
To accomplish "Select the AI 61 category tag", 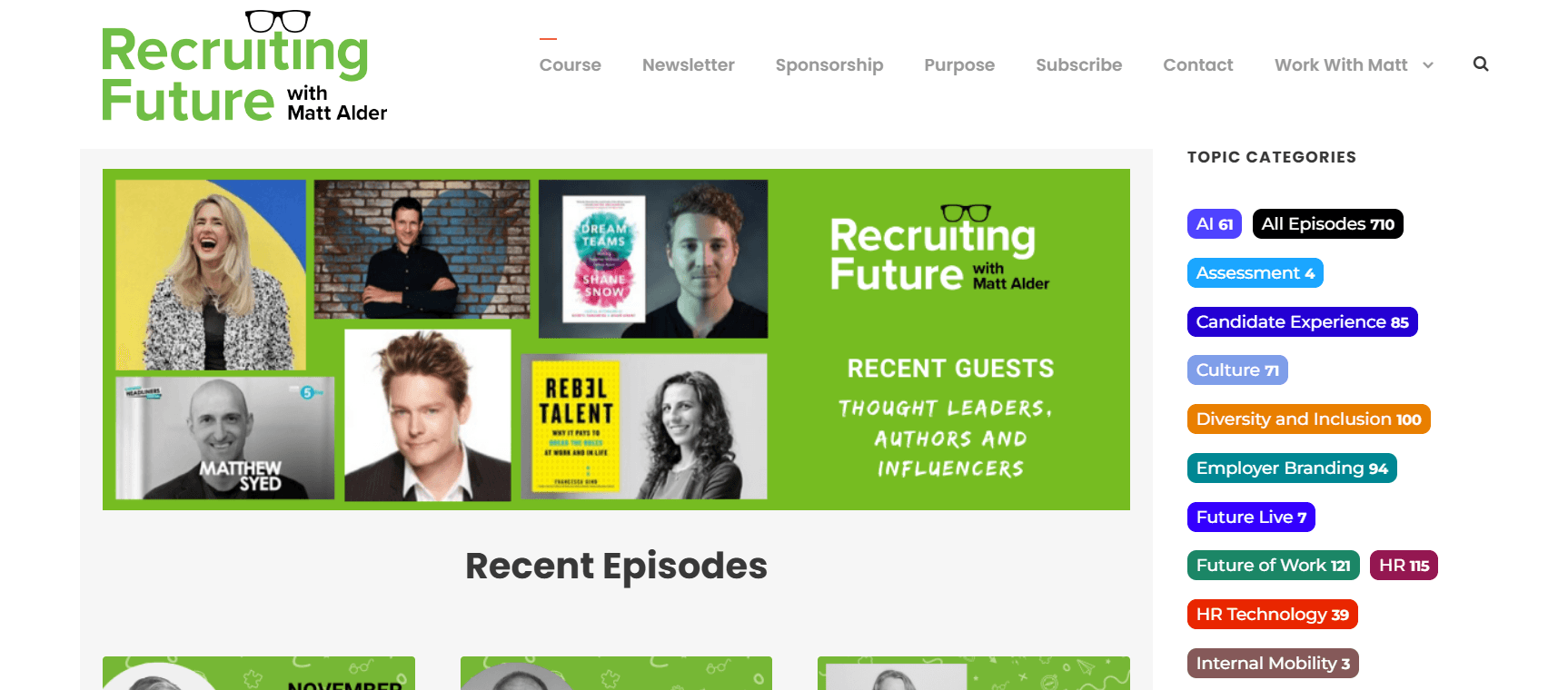I will tap(1214, 224).
